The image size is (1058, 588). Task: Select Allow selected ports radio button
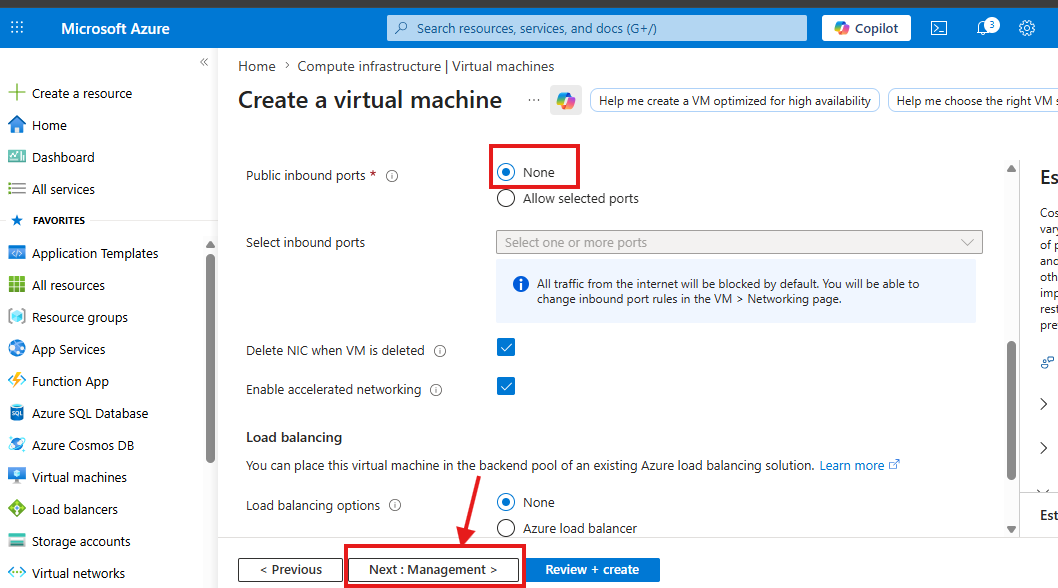pyautogui.click(x=506, y=198)
